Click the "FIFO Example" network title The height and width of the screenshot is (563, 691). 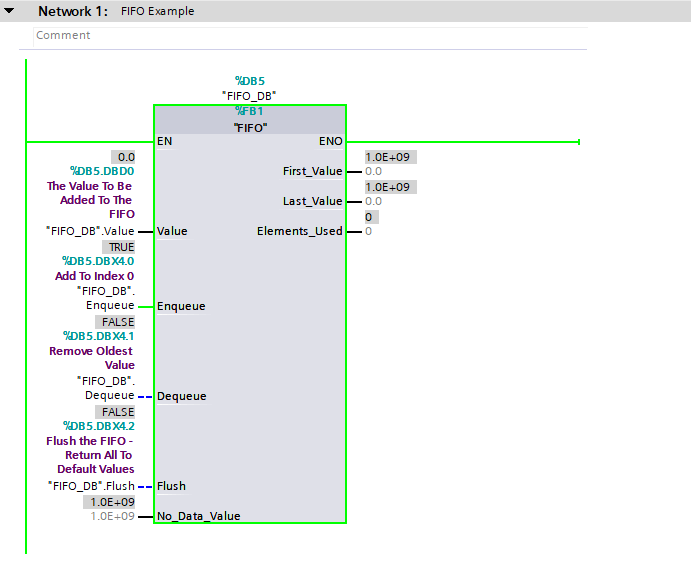pyautogui.click(x=157, y=11)
